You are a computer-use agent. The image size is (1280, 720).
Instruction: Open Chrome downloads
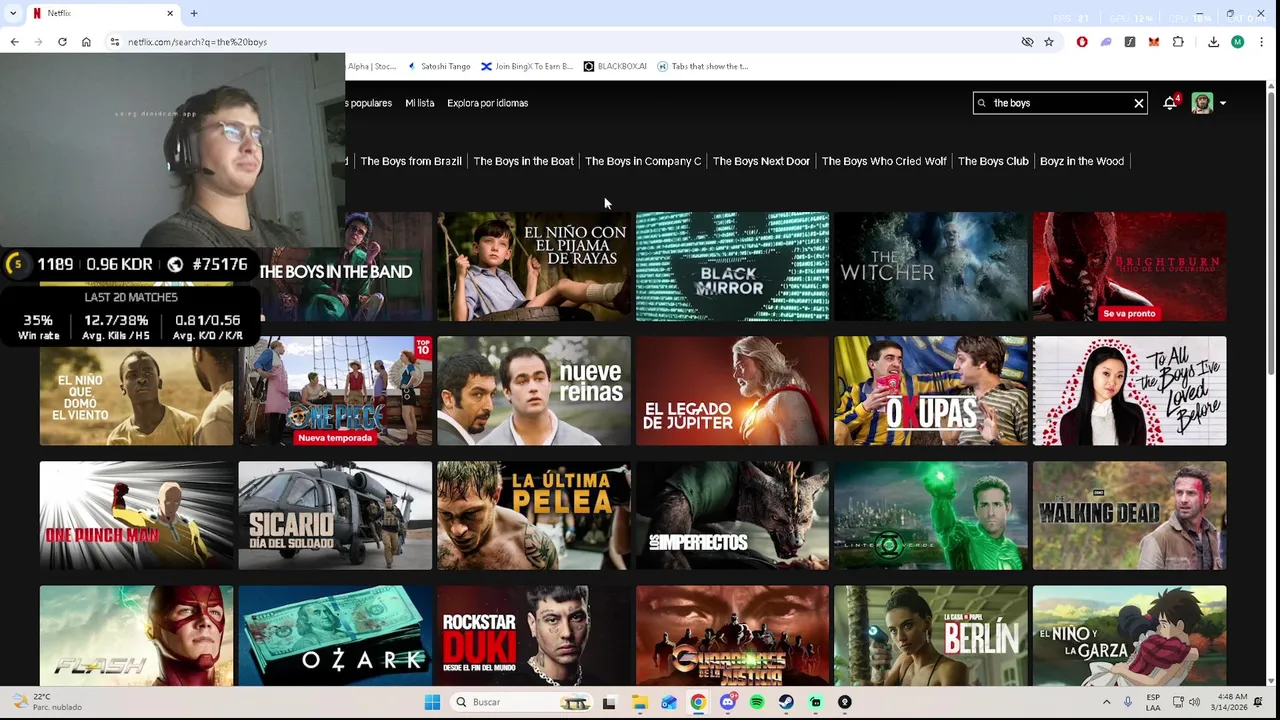point(1213,42)
